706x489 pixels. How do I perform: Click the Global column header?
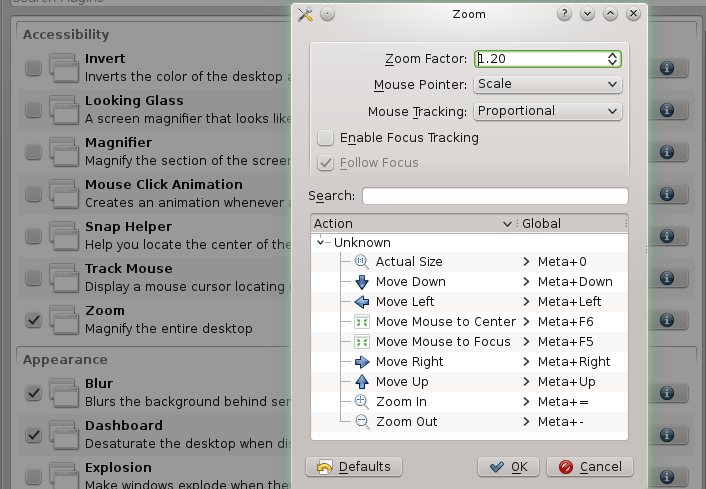click(x=572, y=224)
